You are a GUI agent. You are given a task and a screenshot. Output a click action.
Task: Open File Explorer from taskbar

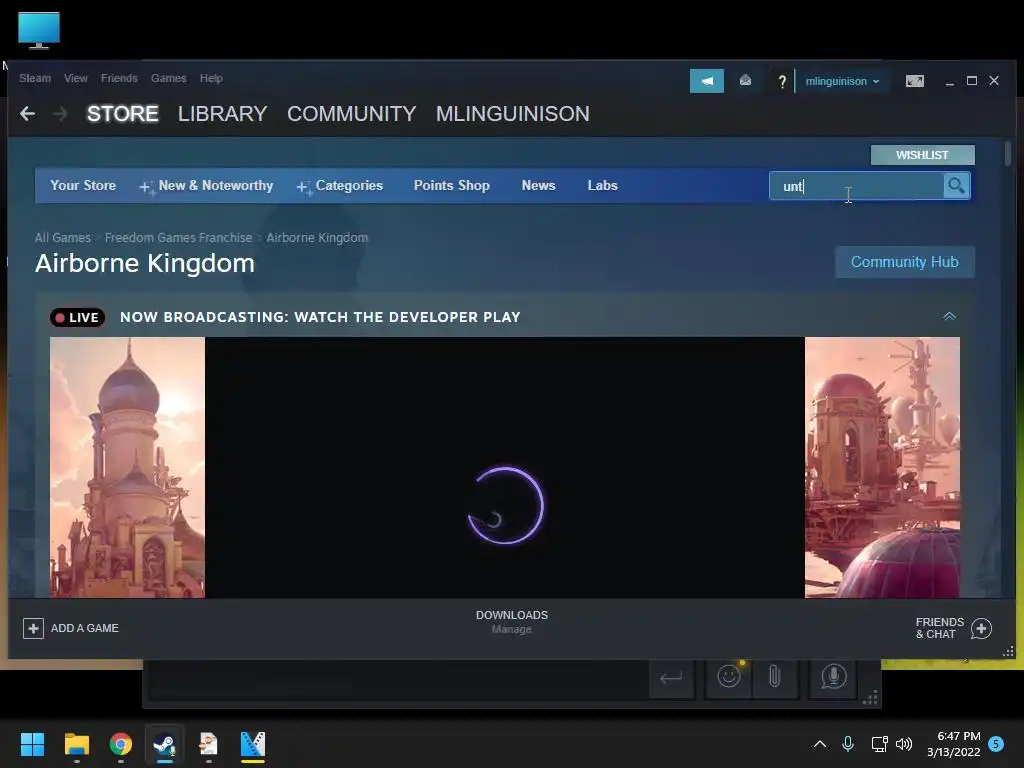tap(76, 744)
